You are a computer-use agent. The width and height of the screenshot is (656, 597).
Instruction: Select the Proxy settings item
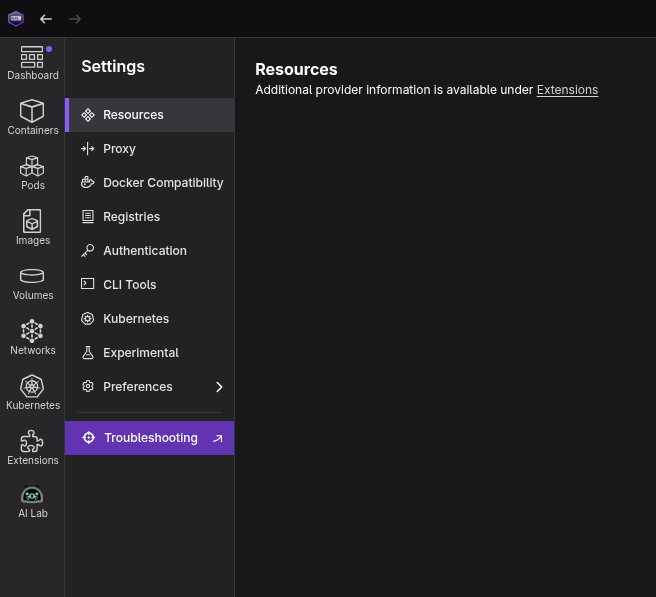click(150, 149)
